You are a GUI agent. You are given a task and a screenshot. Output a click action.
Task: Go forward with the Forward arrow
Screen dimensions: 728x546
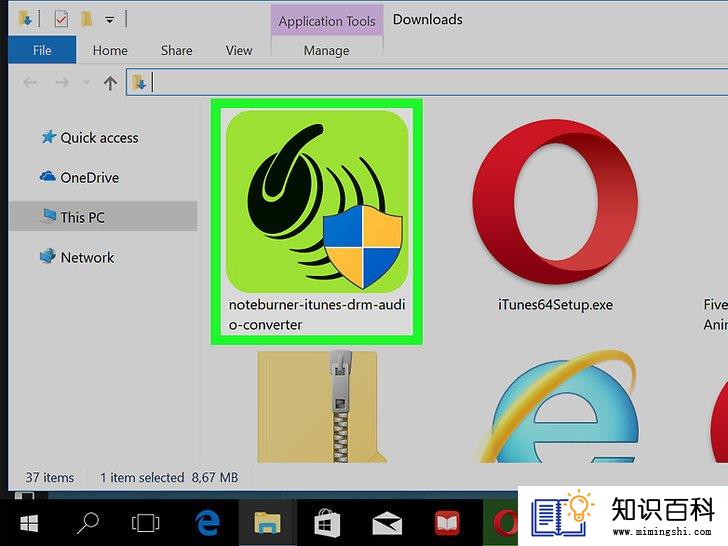pyautogui.click(x=62, y=83)
